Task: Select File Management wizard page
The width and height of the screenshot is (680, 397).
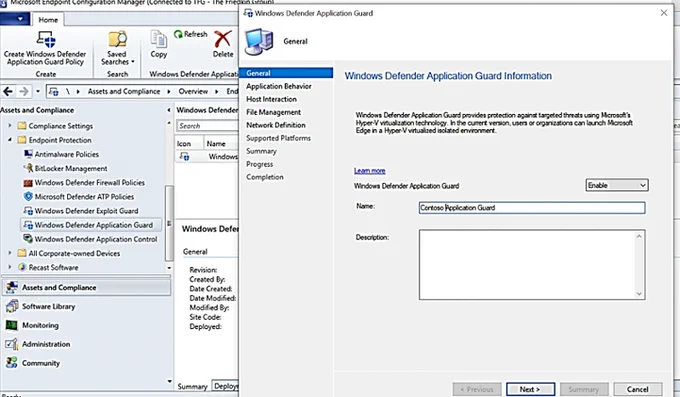Action: coord(274,112)
